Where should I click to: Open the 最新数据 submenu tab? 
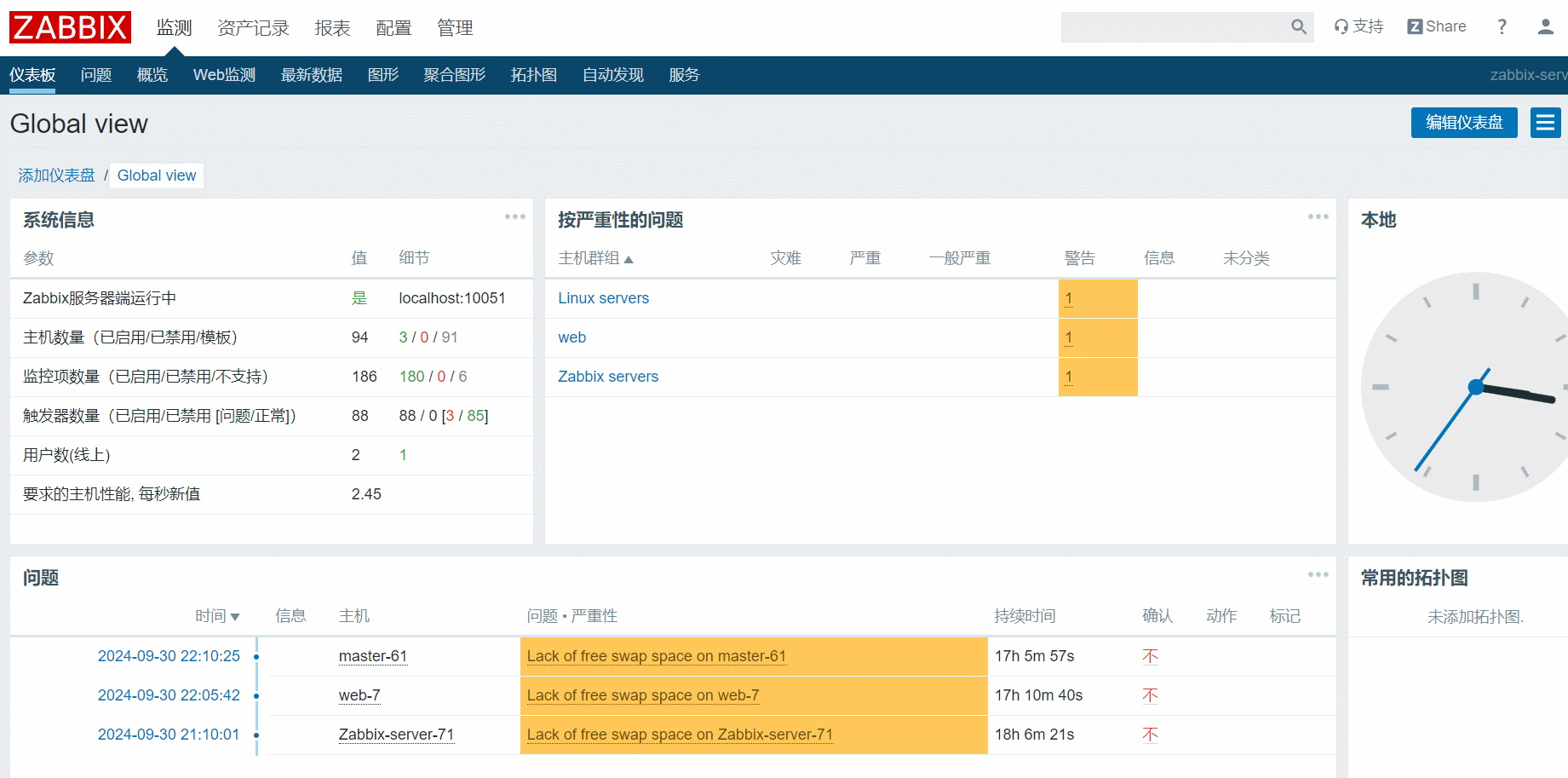(312, 75)
